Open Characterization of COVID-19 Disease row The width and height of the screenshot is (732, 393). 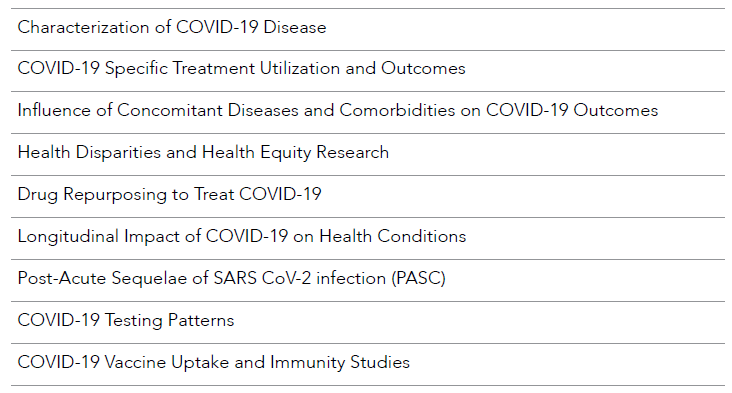[368, 29]
